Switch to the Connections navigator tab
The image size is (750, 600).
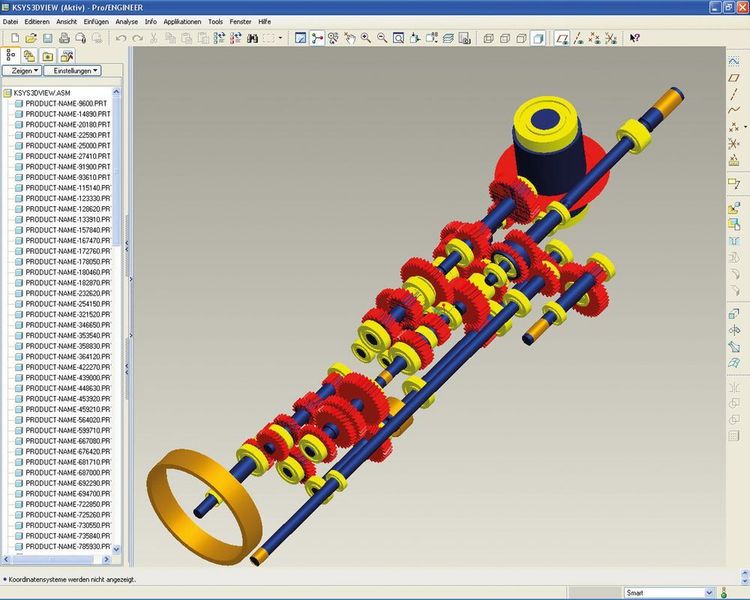(66, 56)
